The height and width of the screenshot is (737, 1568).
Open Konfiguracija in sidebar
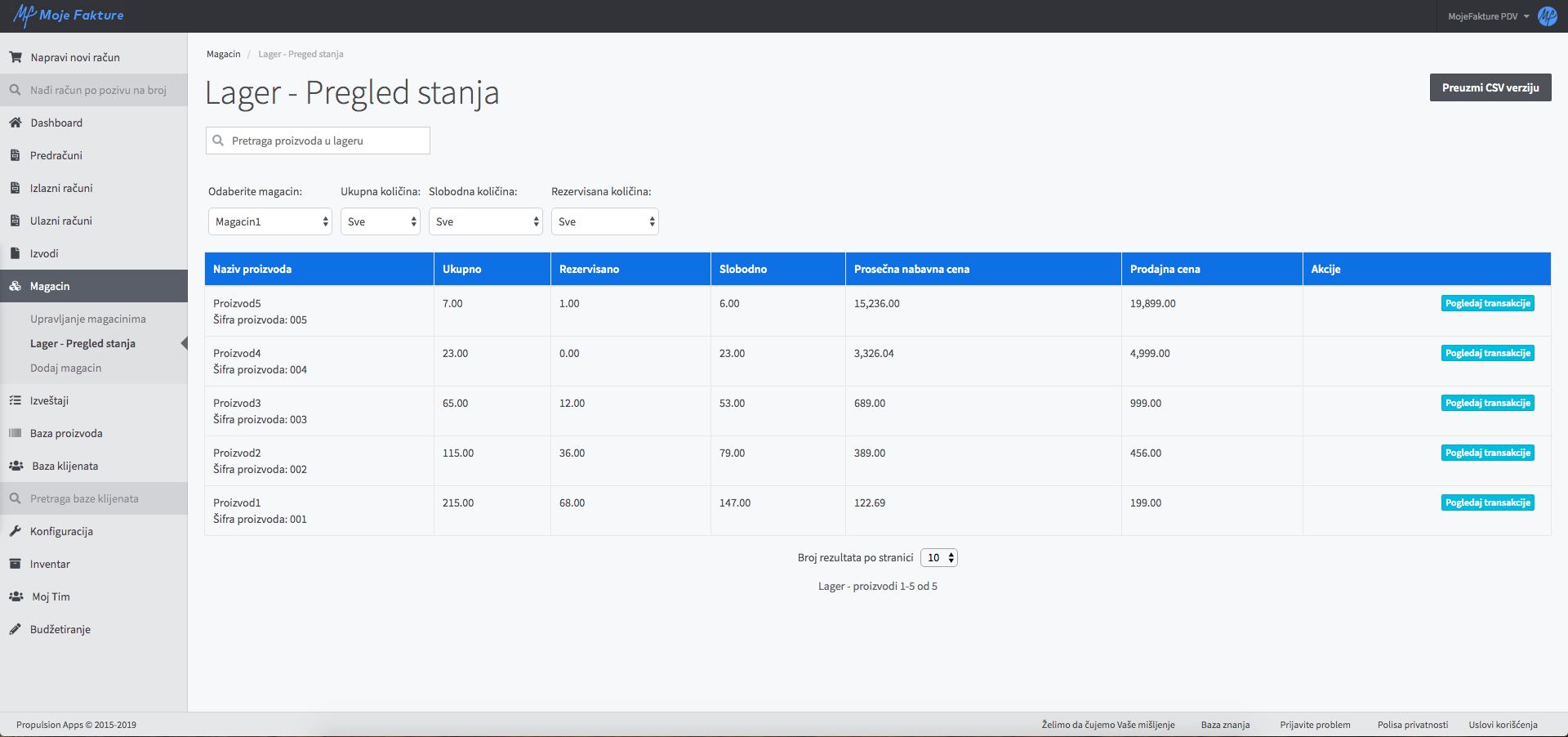pyautogui.click(x=94, y=531)
